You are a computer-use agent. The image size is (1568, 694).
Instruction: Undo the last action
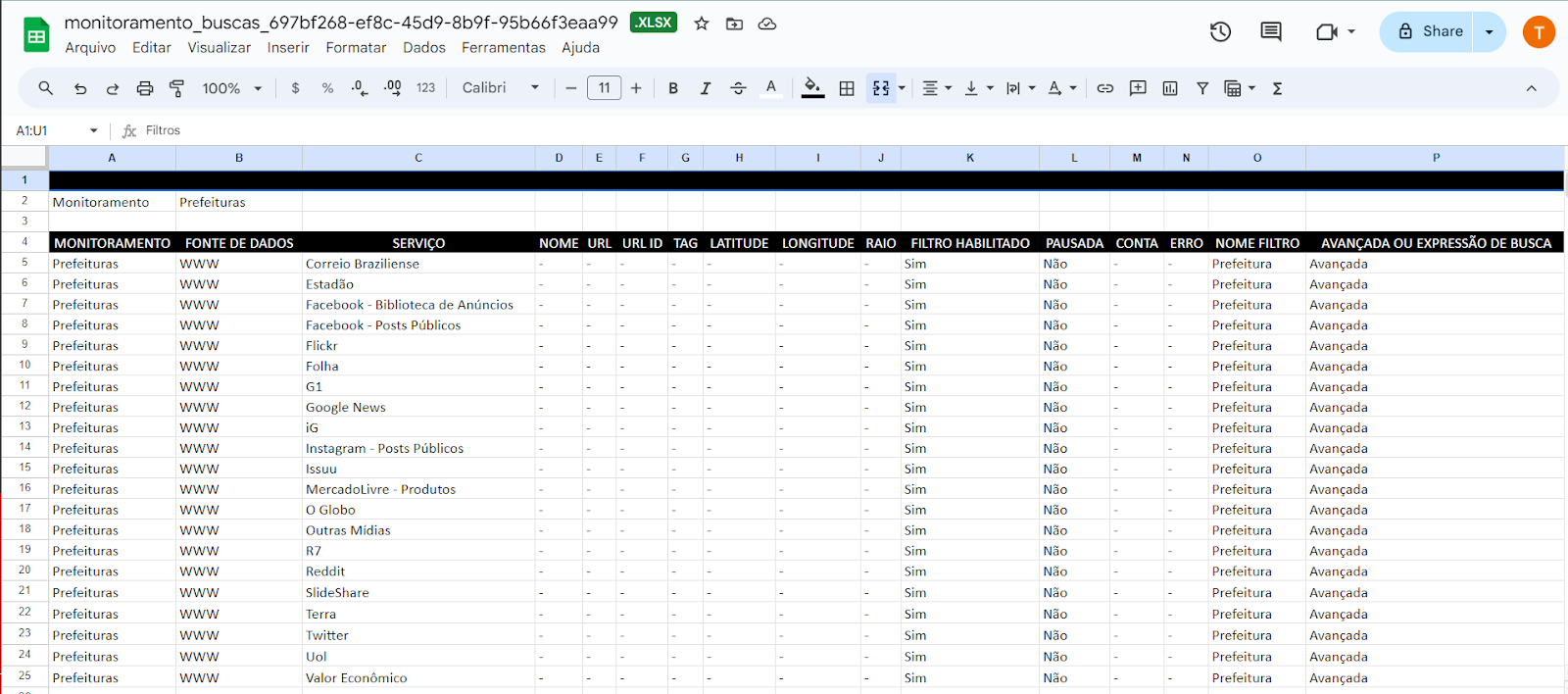pos(80,88)
